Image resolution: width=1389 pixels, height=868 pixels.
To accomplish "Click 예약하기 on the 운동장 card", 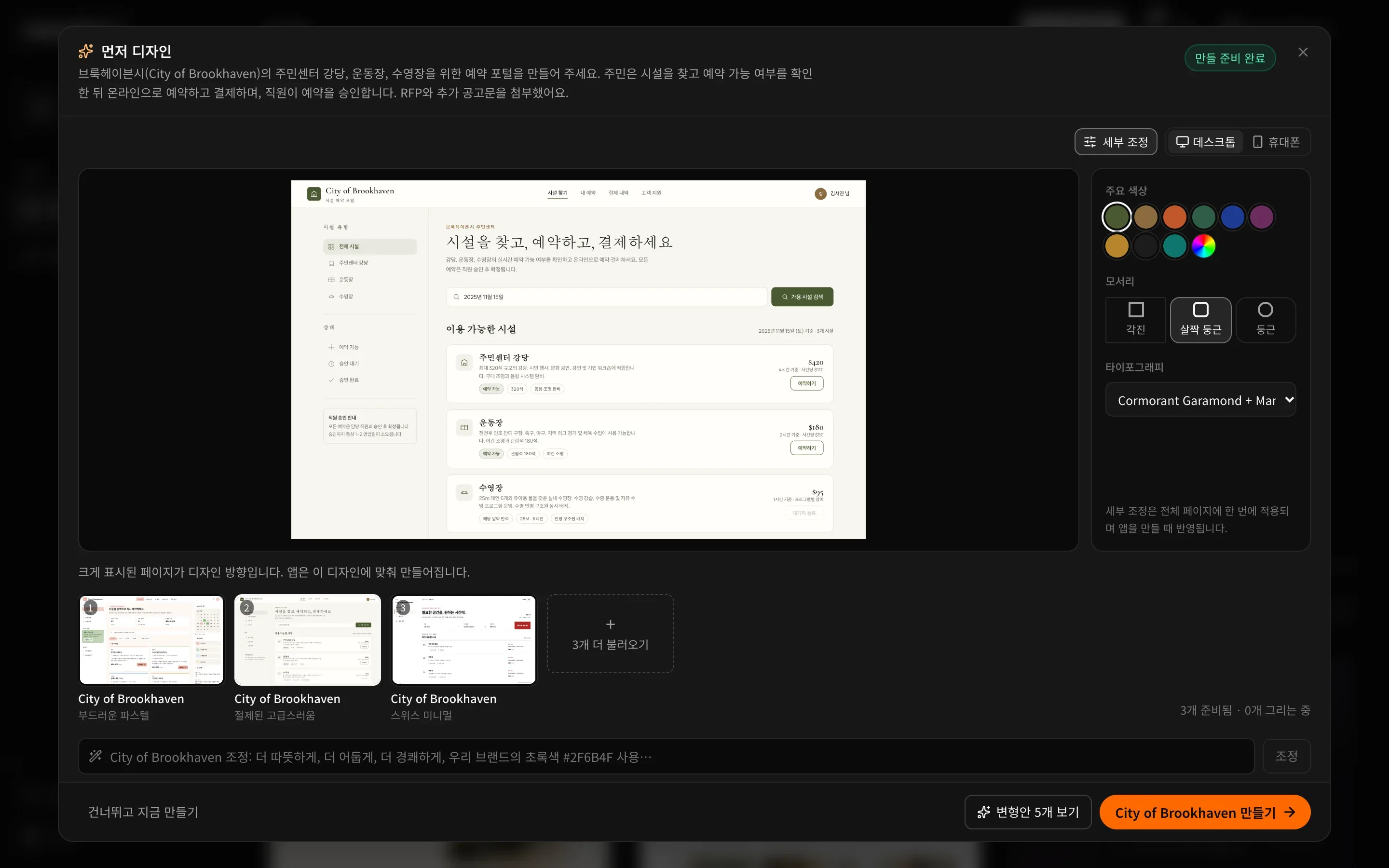I will click(x=806, y=448).
